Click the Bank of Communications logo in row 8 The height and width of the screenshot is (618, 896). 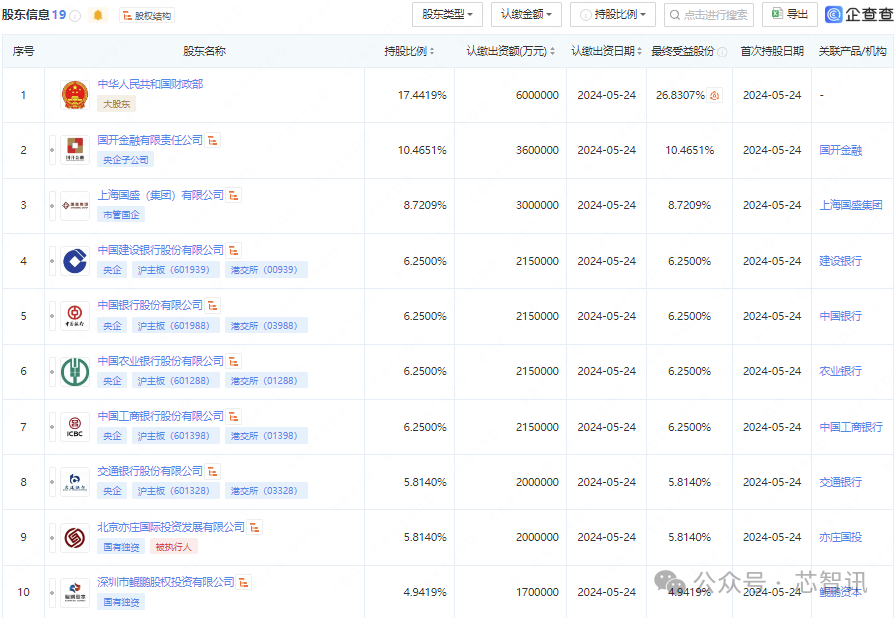coord(74,481)
